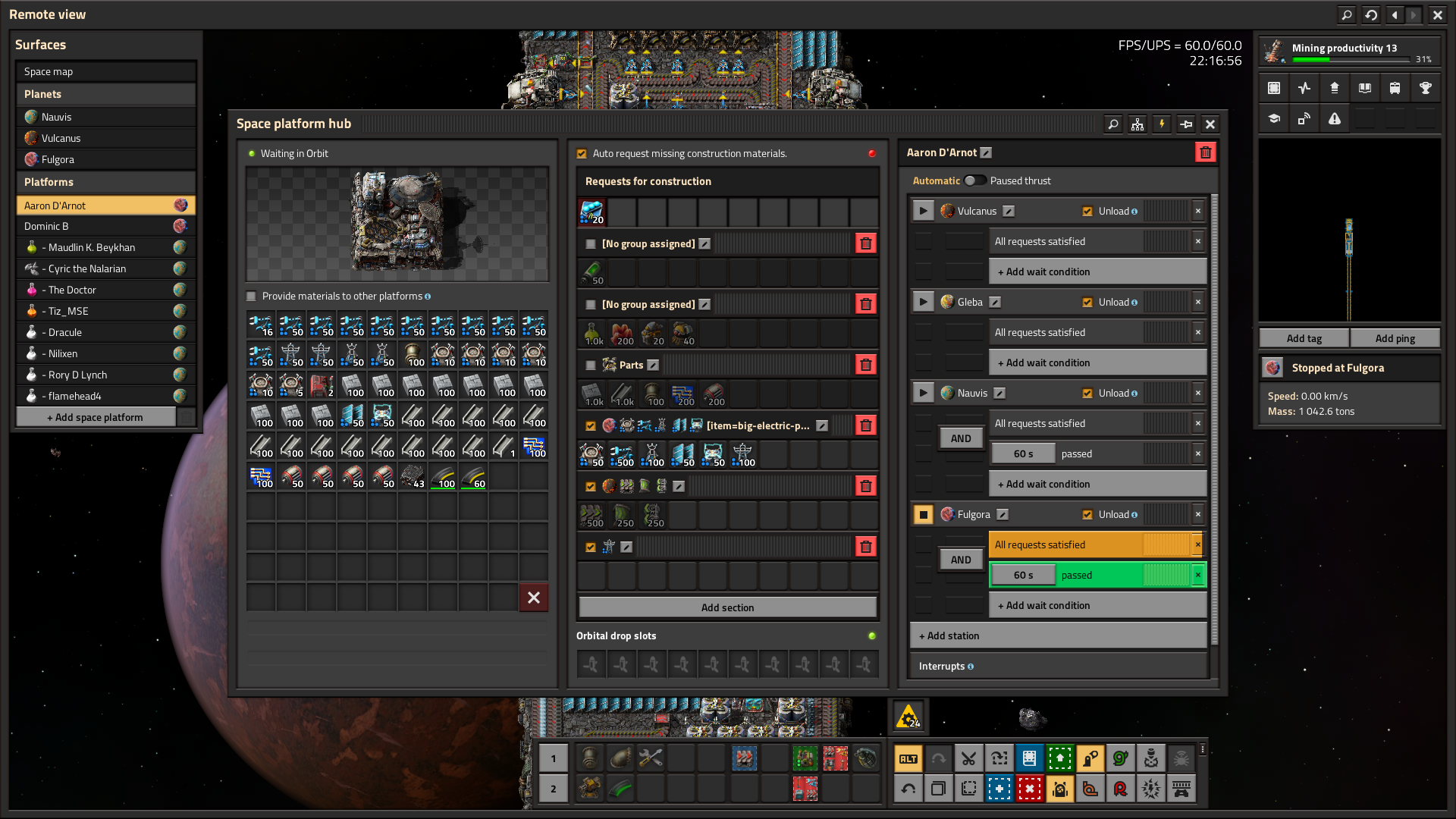Toggle the AND operator under Nauvis
This screenshot has width=1456, height=819.
pos(961,438)
